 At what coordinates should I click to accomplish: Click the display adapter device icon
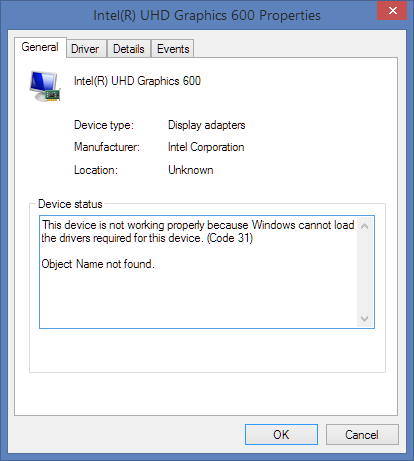pyautogui.click(x=44, y=86)
